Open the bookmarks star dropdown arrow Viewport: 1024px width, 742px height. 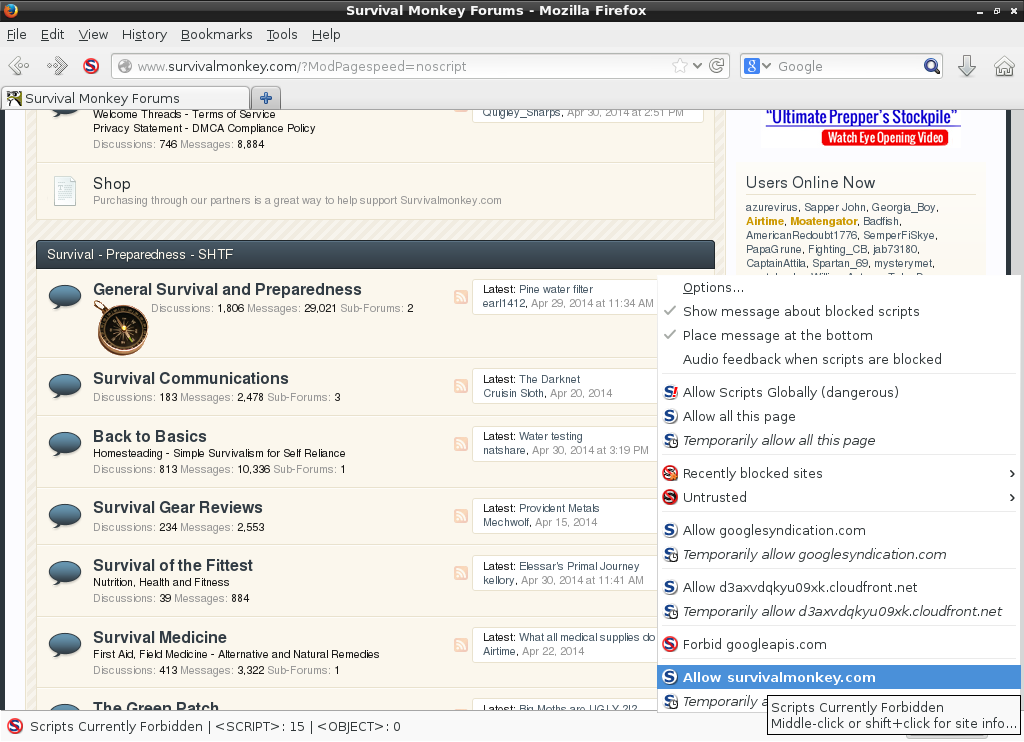pos(697,66)
